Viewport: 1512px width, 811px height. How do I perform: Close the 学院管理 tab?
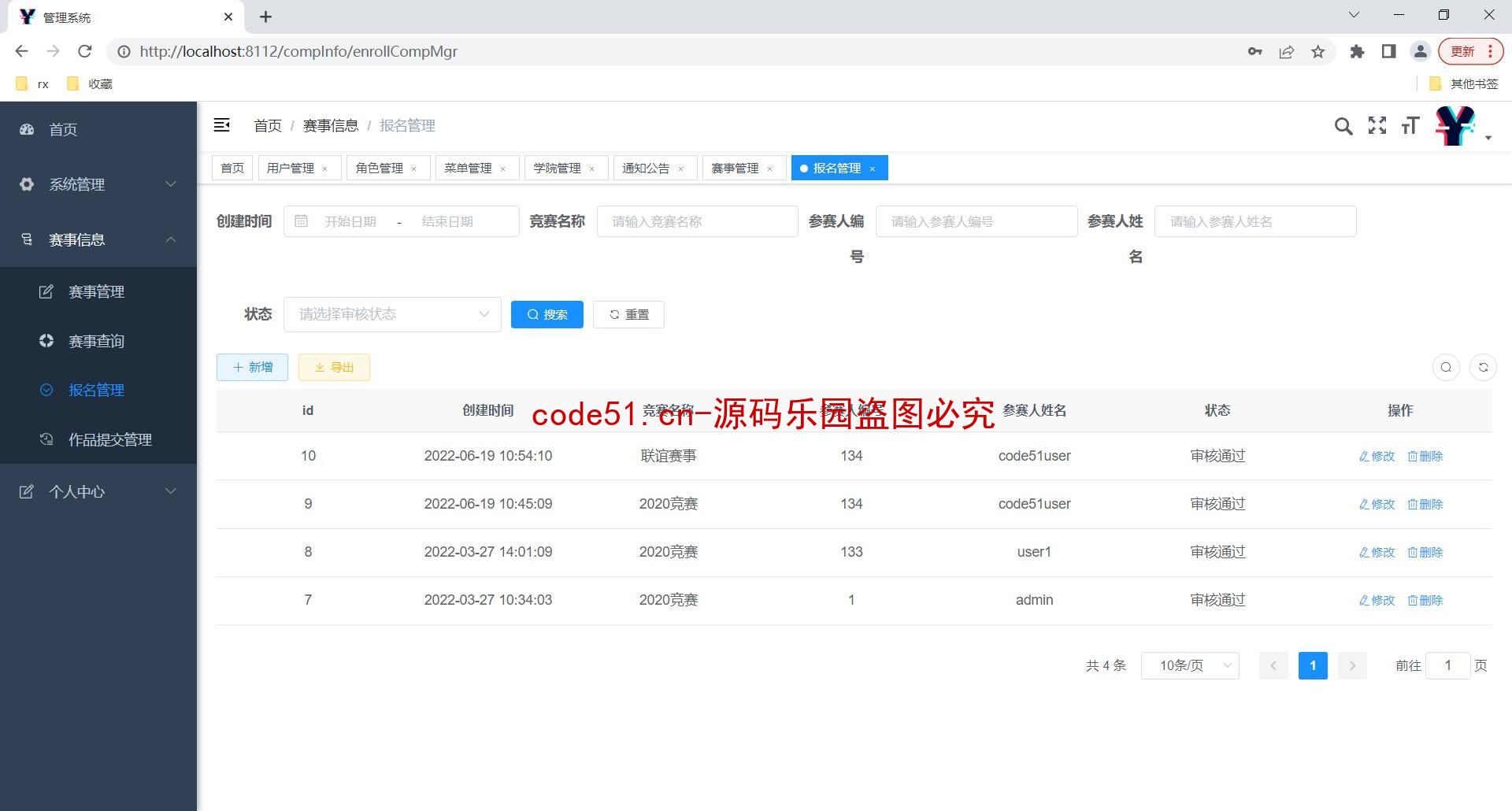591,168
